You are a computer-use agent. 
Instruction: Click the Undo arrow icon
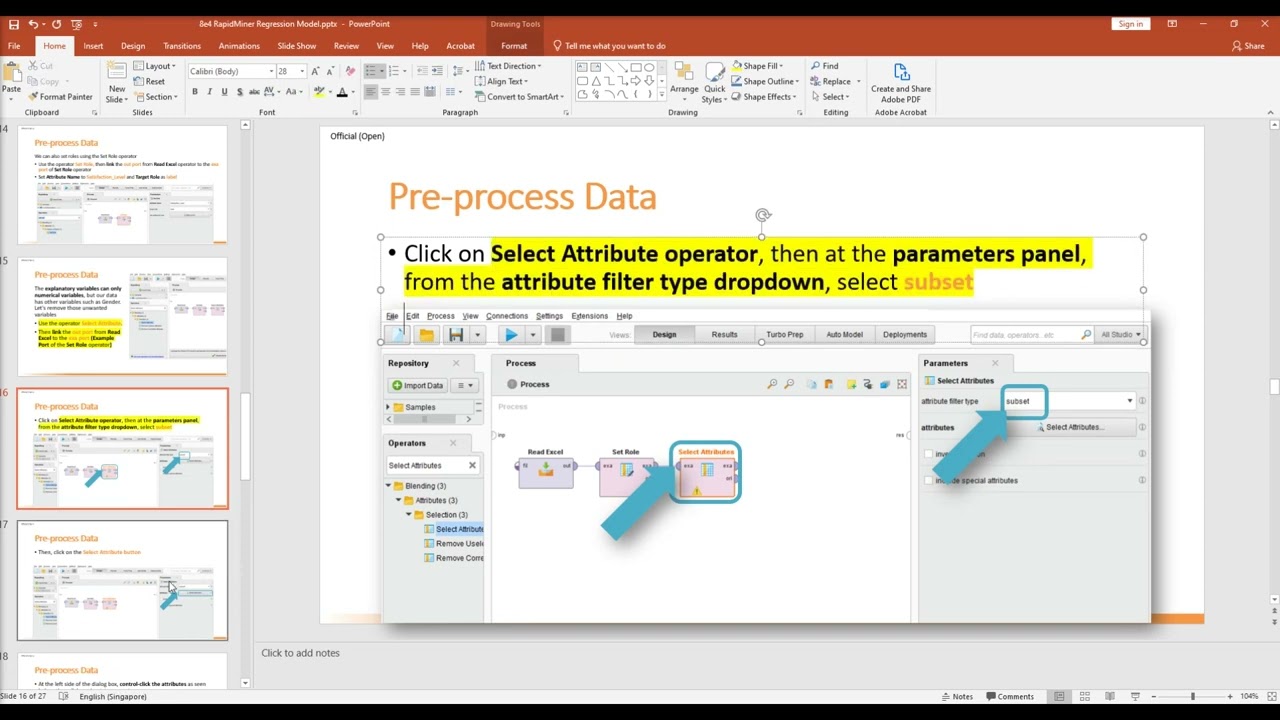(34, 24)
